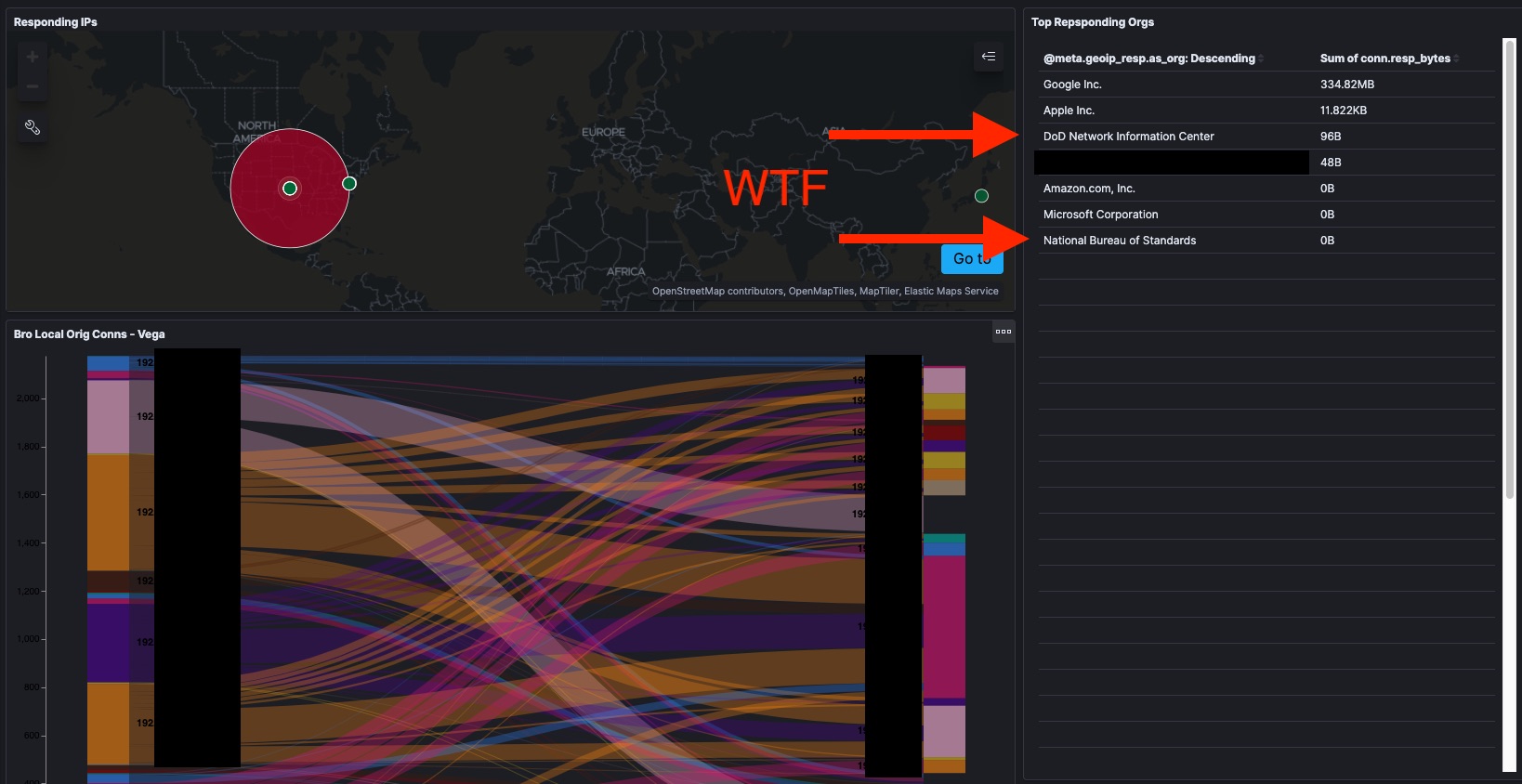Click the 334.82MB value in Google row
This screenshot has height=784, width=1522.
[1347, 85]
